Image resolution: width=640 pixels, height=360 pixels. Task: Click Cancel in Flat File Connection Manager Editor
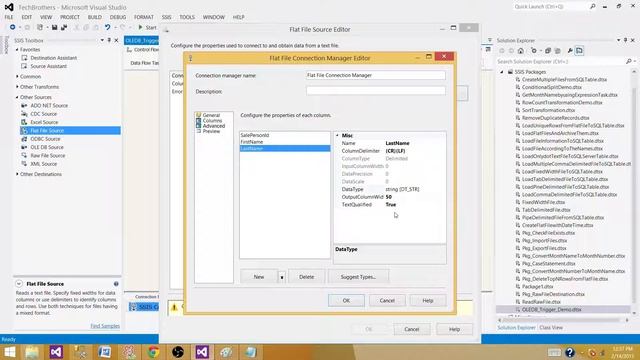(x=387, y=300)
